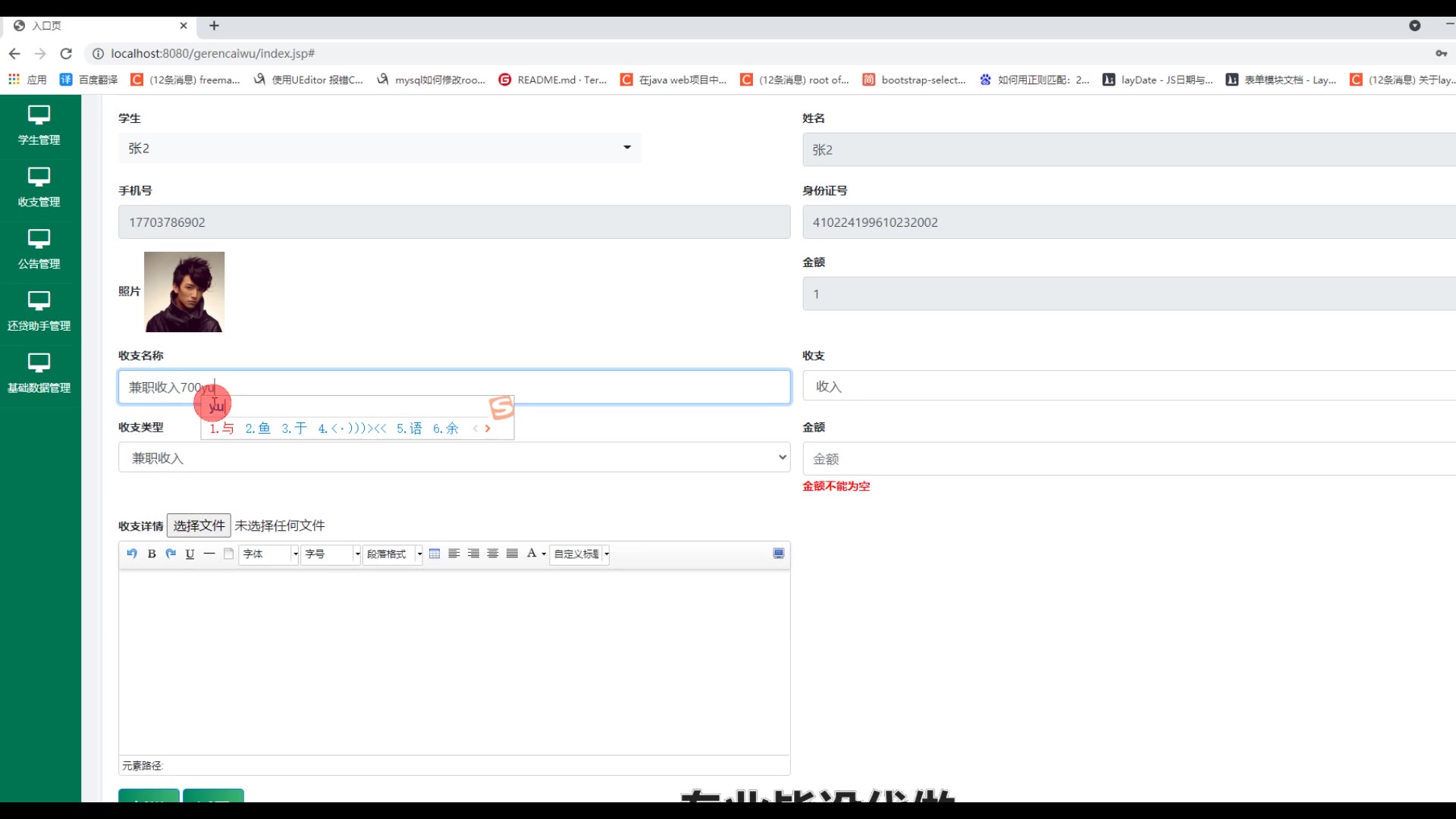The image size is (1456, 819).
Task: Open the 学生 student selector showing 张2
Action: [379, 148]
